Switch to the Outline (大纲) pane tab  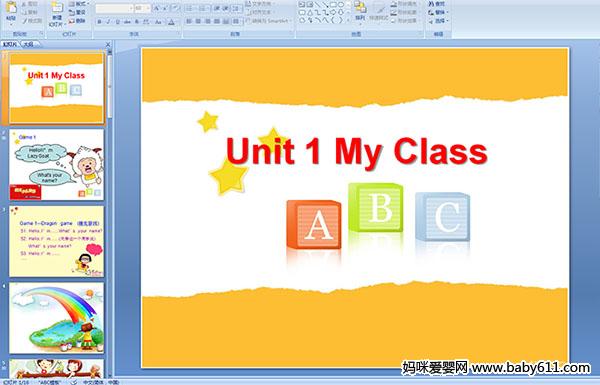[x=29, y=44]
